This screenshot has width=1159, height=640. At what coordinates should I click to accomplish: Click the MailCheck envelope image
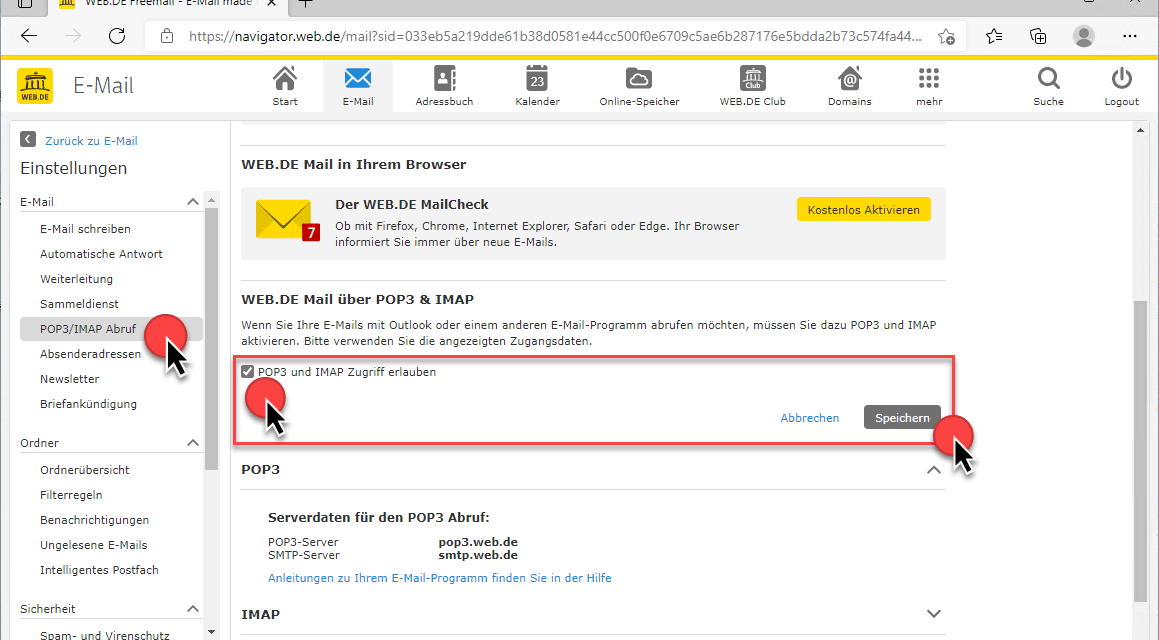point(288,220)
